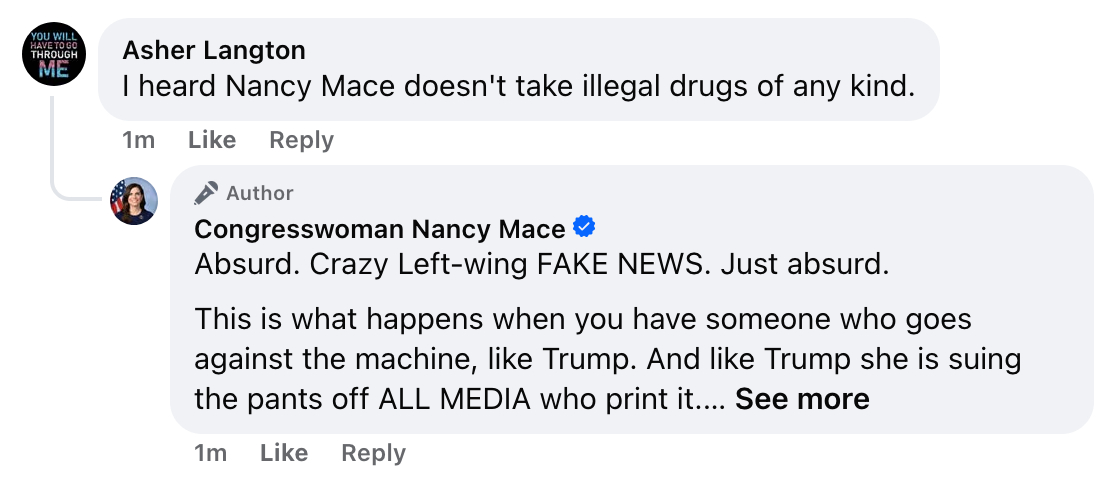This screenshot has width=1110, height=486.
Task: Click Asher Langton's profile picture
Action: 54,53
